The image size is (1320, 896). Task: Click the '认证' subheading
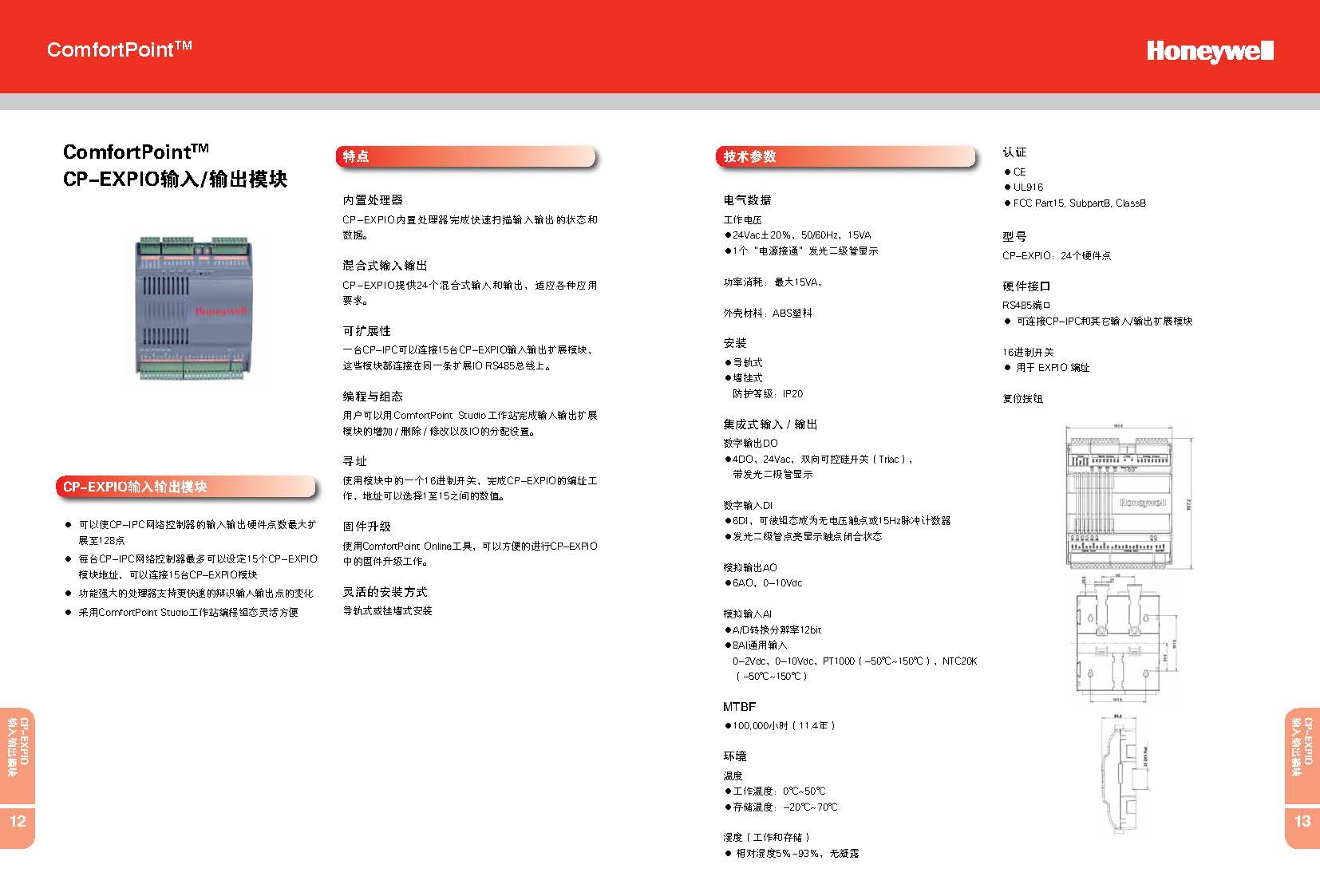[1014, 152]
